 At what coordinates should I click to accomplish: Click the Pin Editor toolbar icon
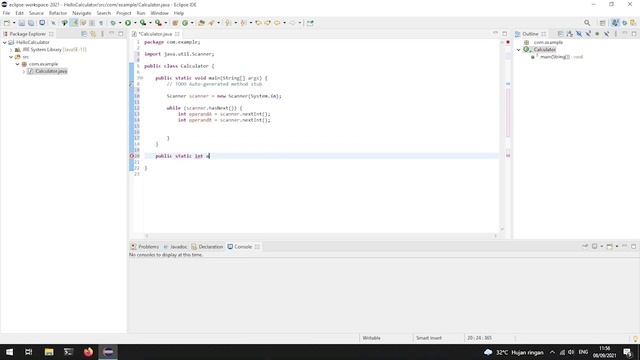point(310,23)
